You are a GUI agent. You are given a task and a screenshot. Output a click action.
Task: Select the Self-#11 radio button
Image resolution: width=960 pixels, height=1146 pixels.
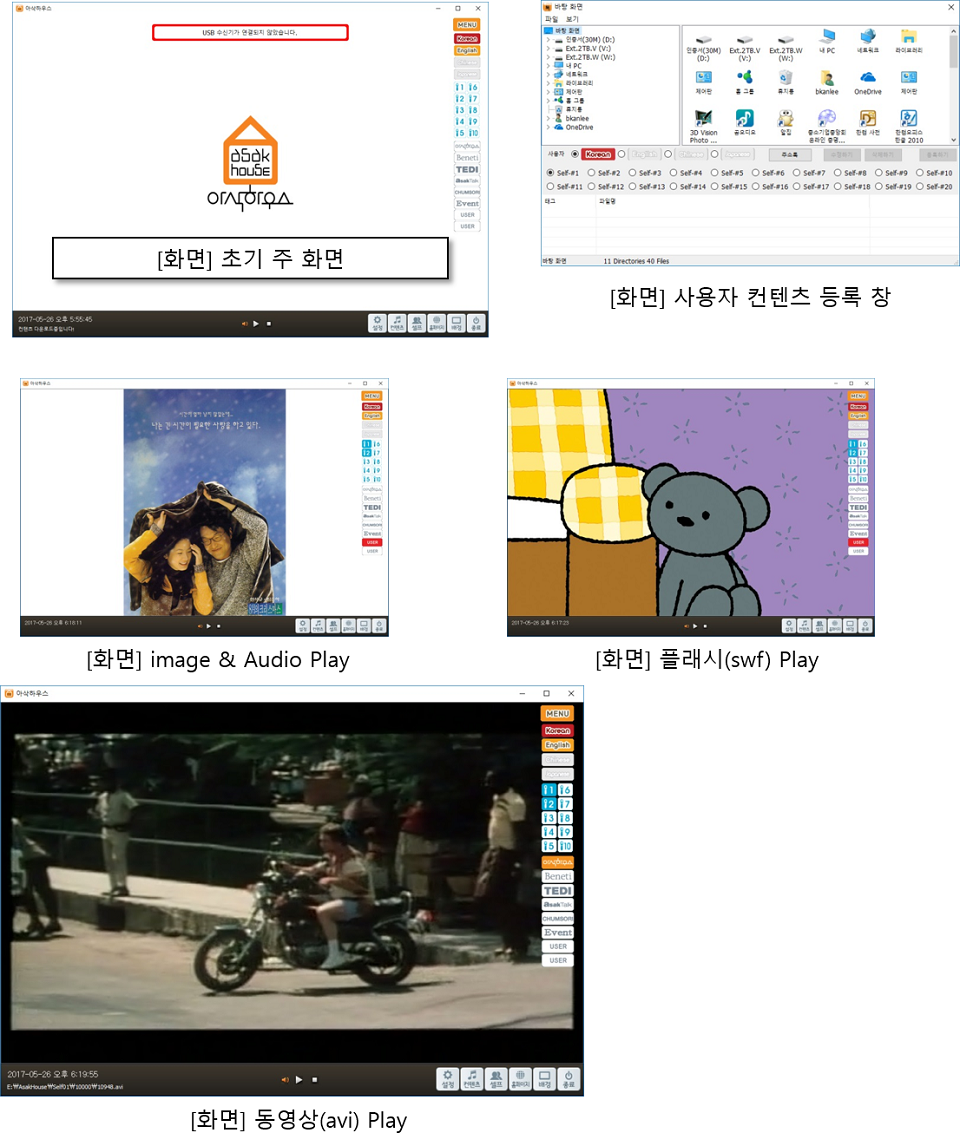[x=550, y=186]
